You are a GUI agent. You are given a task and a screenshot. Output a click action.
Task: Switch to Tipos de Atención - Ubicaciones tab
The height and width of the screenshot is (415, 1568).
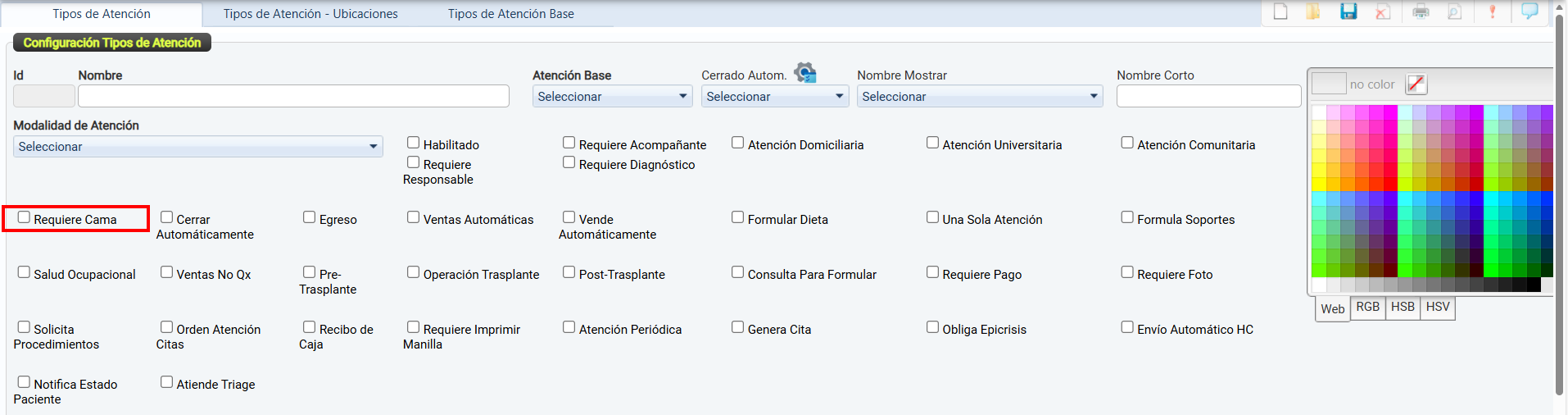tap(310, 14)
